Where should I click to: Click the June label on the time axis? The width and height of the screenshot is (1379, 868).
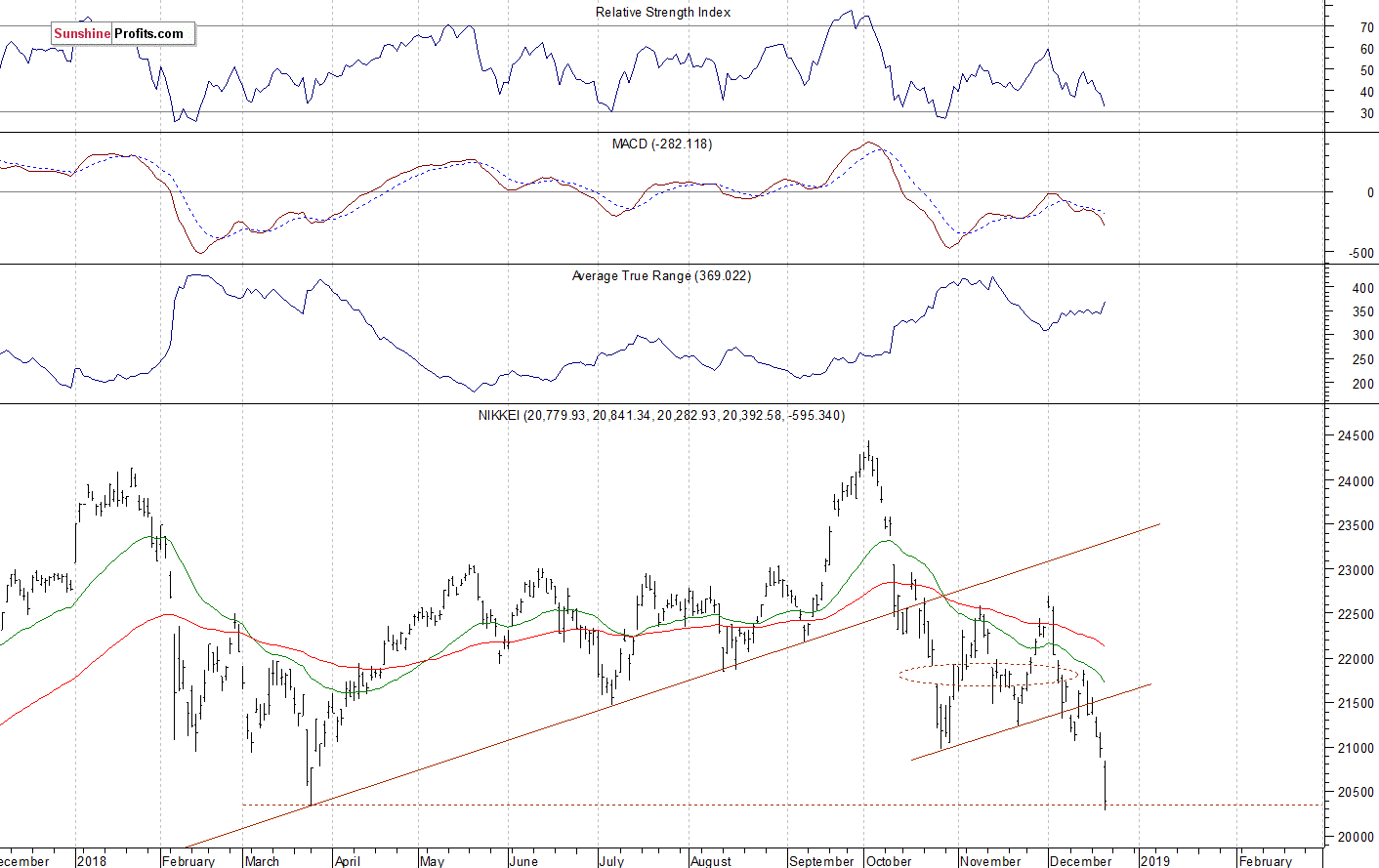(523, 861)
